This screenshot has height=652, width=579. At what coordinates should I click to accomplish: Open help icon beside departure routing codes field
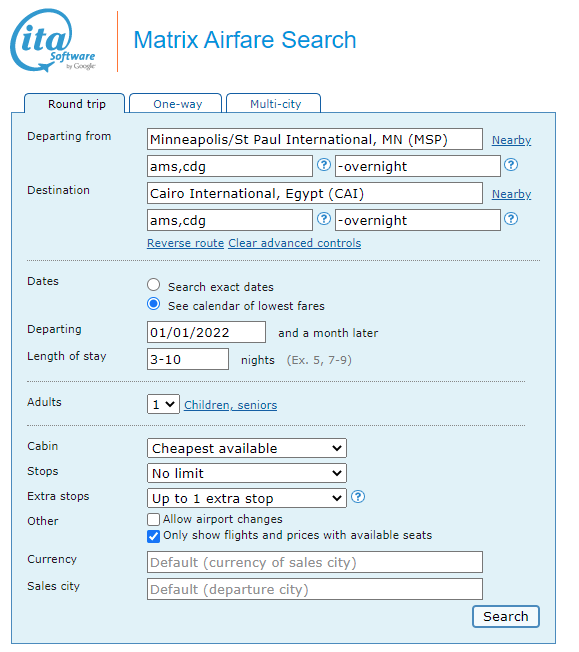(324, 165)
